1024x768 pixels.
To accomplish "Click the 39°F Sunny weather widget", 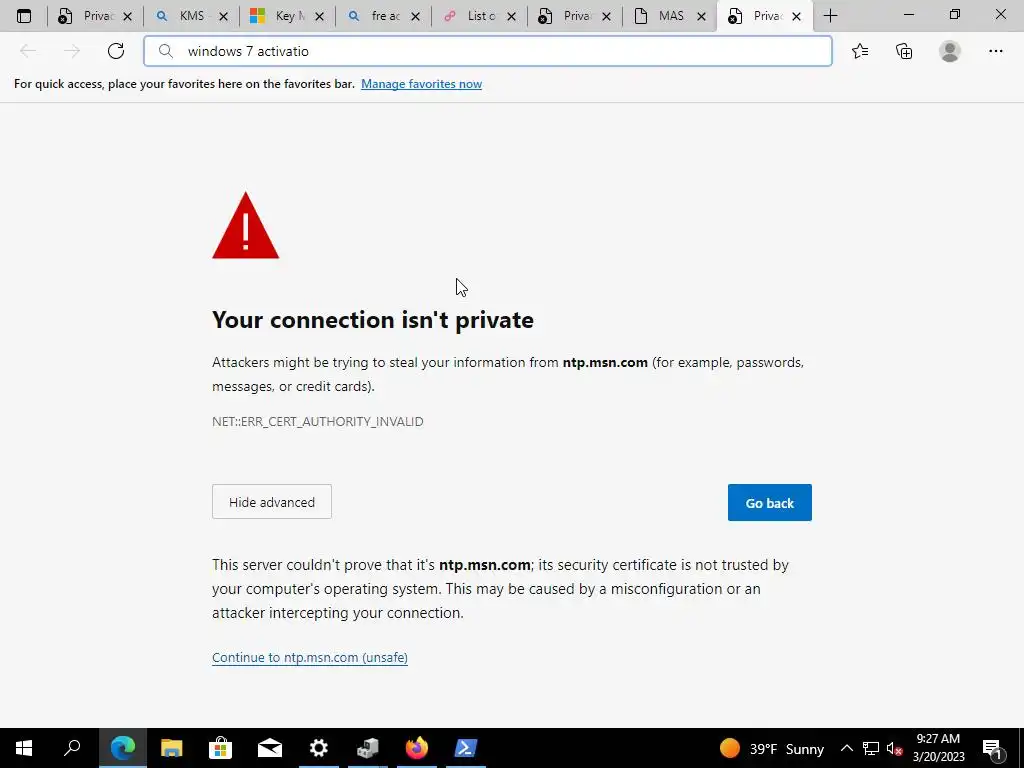I will tap(771, 748).
